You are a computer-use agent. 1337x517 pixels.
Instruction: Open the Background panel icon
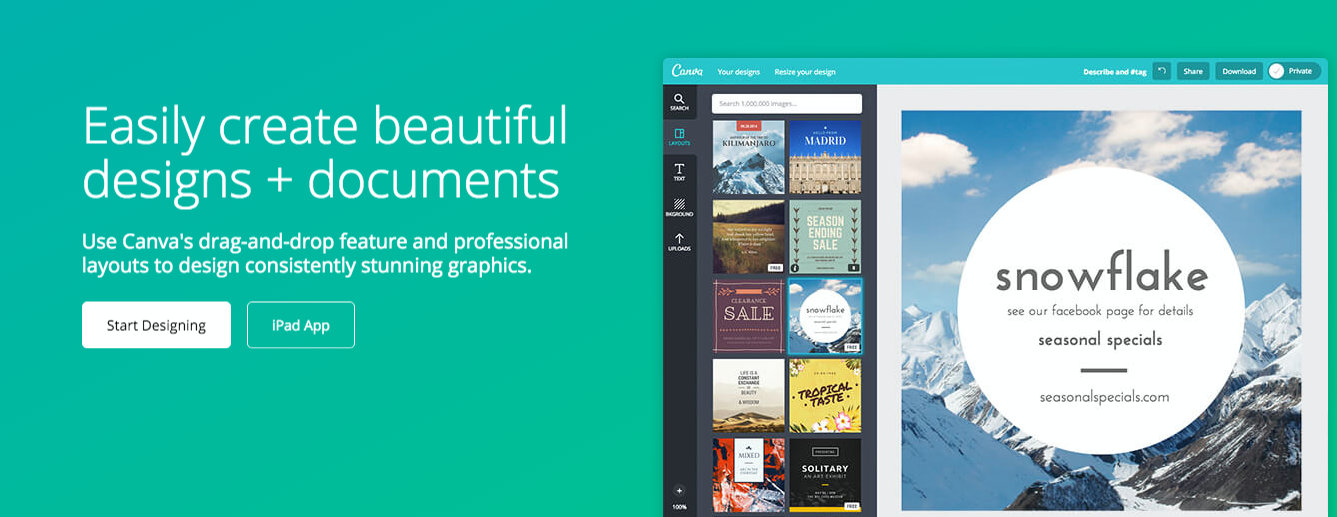[x=679, y=207]
